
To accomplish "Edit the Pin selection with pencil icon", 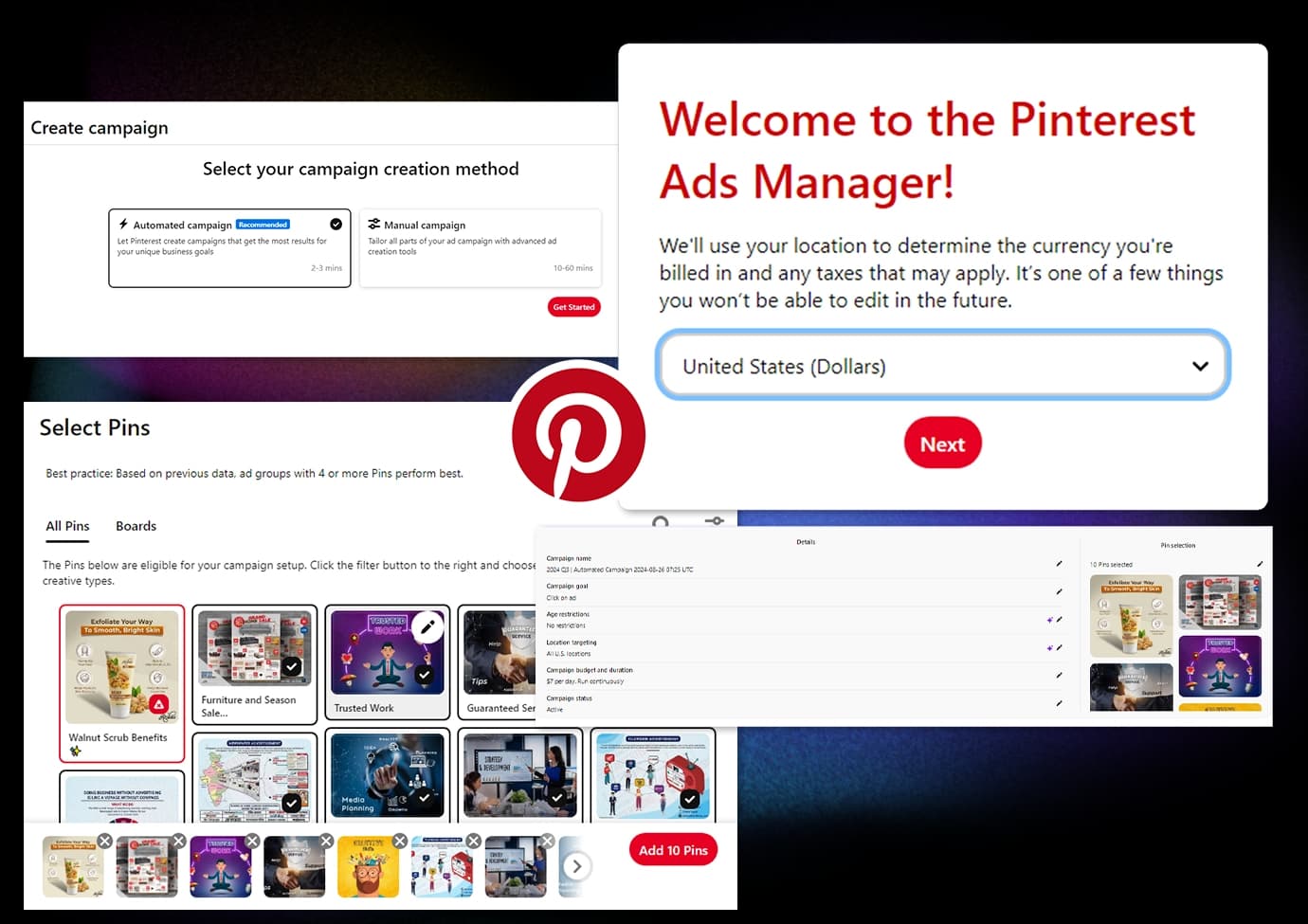I will click(x=1260, y=564).
